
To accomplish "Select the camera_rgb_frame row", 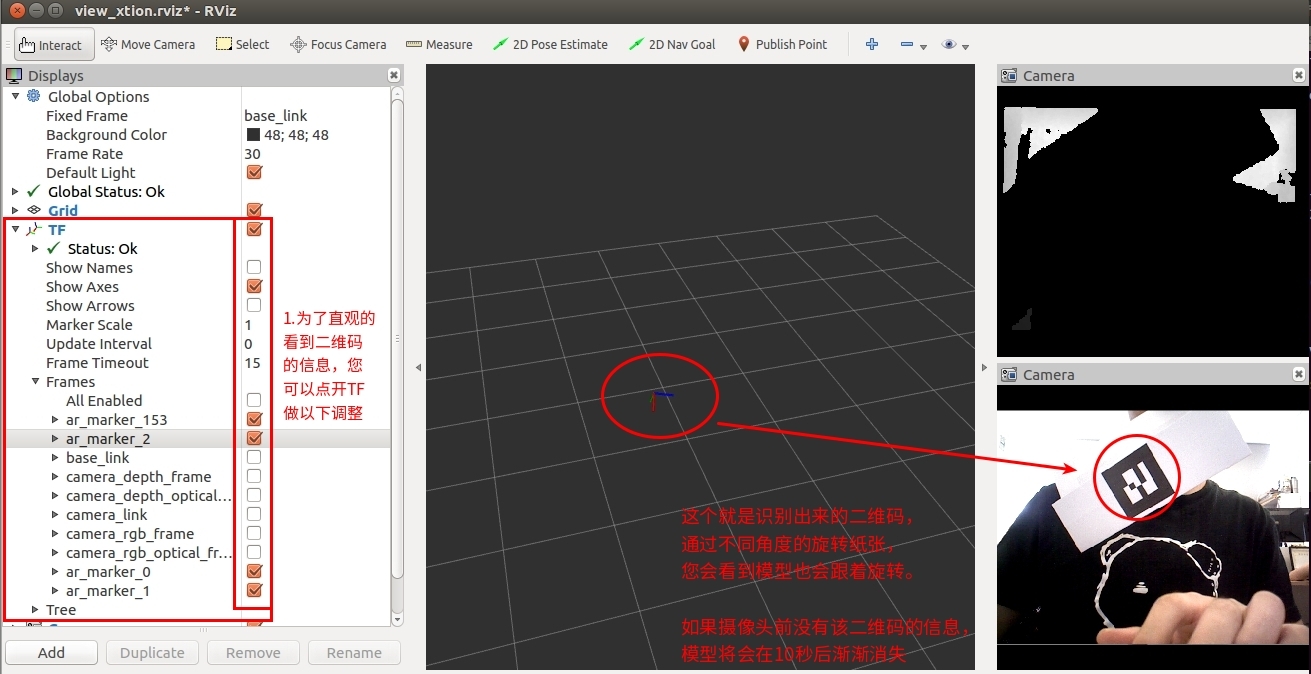I will (130, 533).
